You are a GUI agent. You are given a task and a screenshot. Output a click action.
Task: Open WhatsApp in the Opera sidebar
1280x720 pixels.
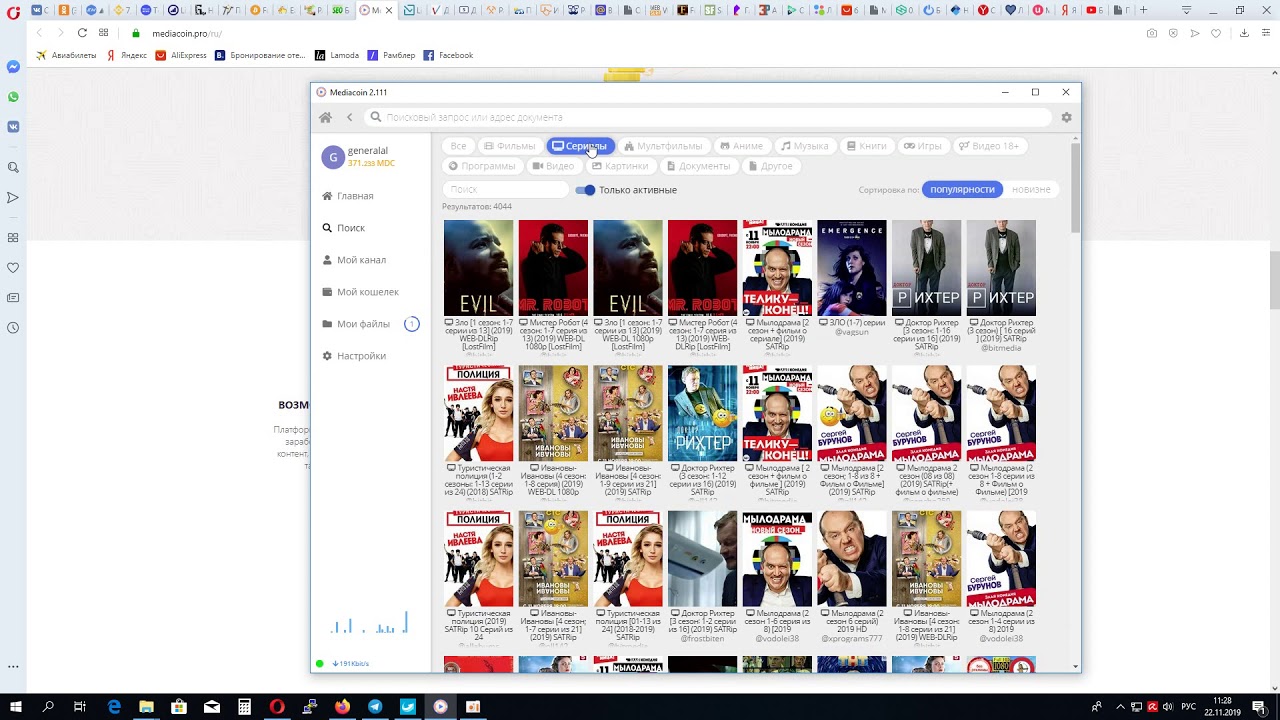click(x=13, y=97)
